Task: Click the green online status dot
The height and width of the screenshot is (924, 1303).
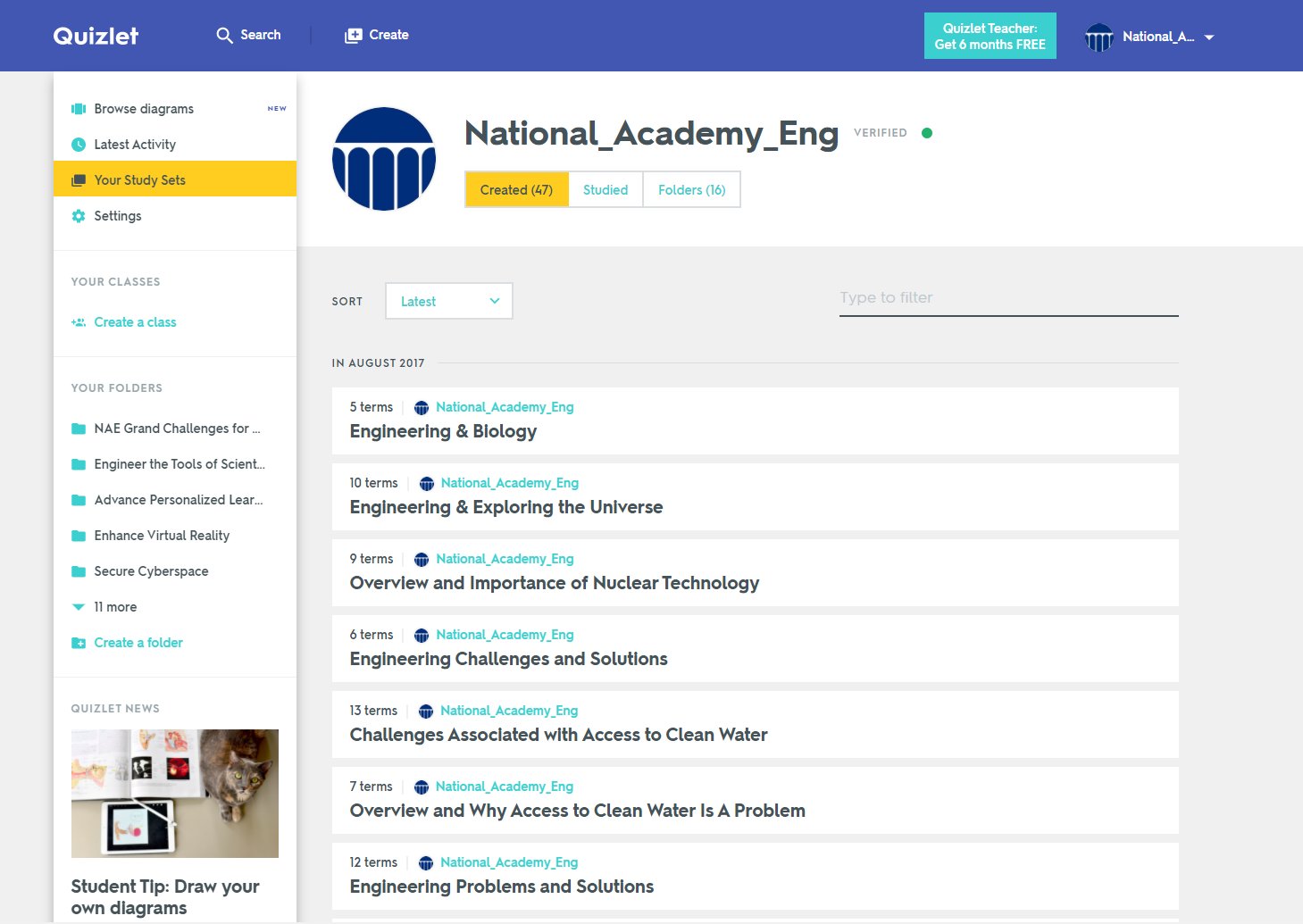Action: pyautogui.click(x=927, y=133)
